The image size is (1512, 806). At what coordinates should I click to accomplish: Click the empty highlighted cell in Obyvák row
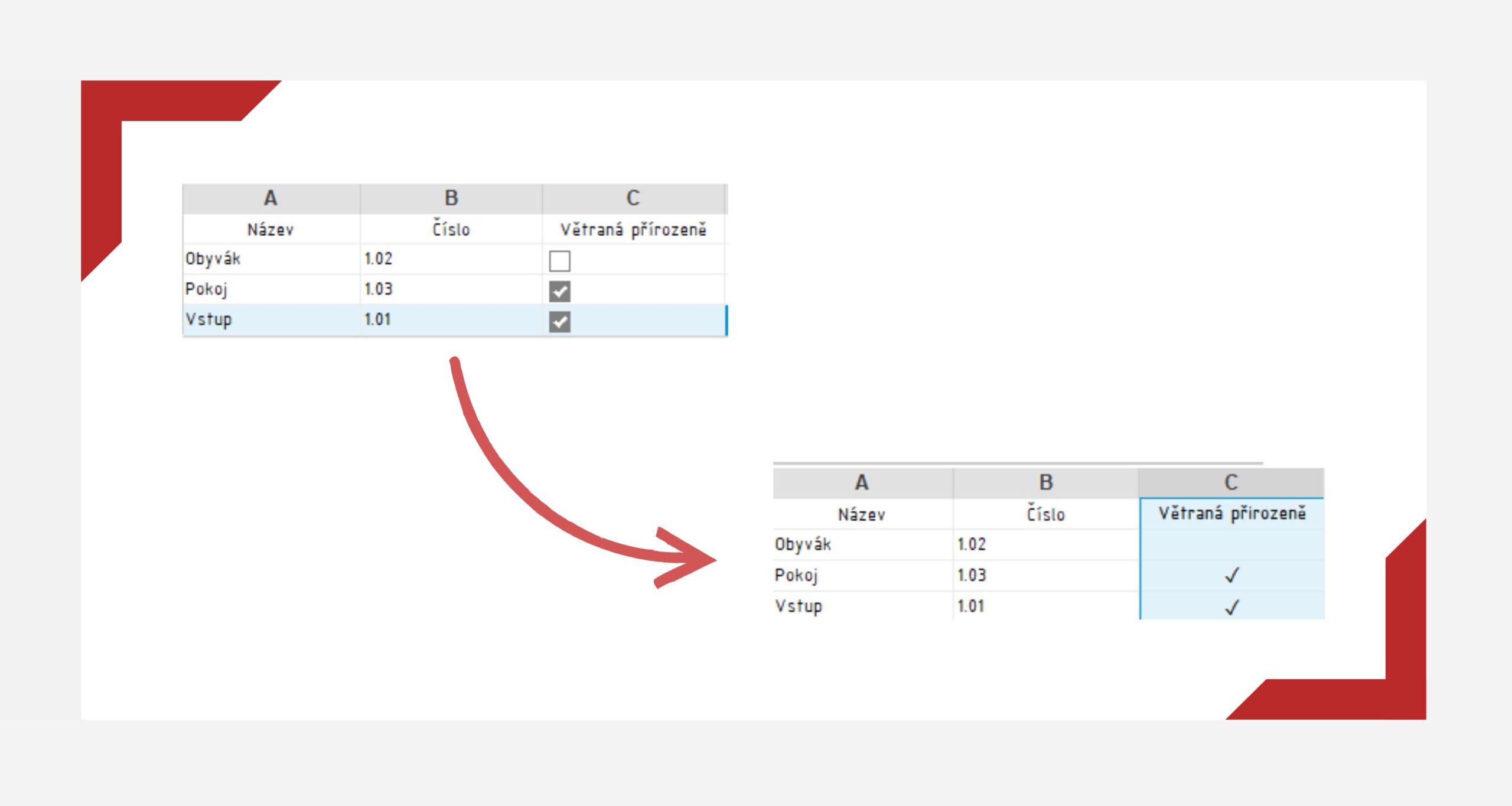coord(1231,544)
